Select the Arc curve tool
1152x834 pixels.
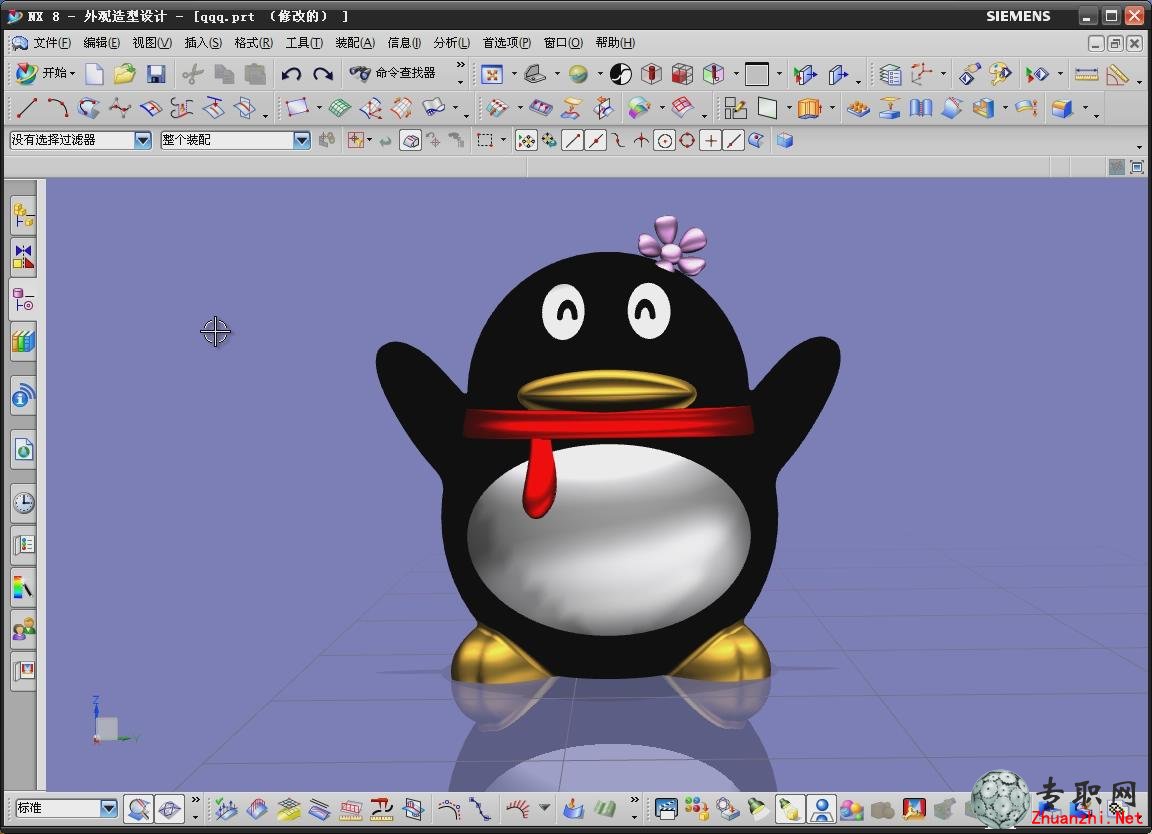pyautogui.click(x=57, y=108)
